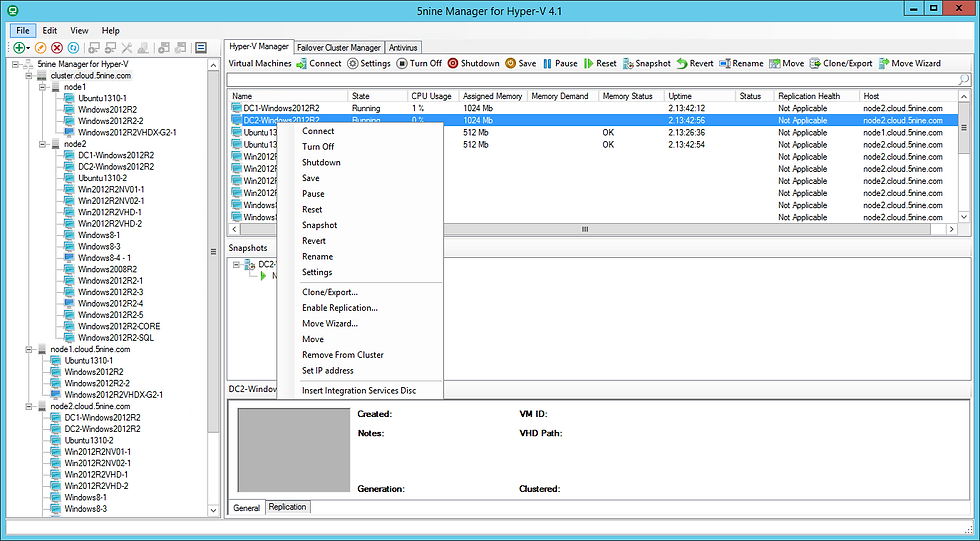The height and width of the screenshot is (541, 980).
Task: Click the orange Edit pencil icon
Action: (40, 47)
